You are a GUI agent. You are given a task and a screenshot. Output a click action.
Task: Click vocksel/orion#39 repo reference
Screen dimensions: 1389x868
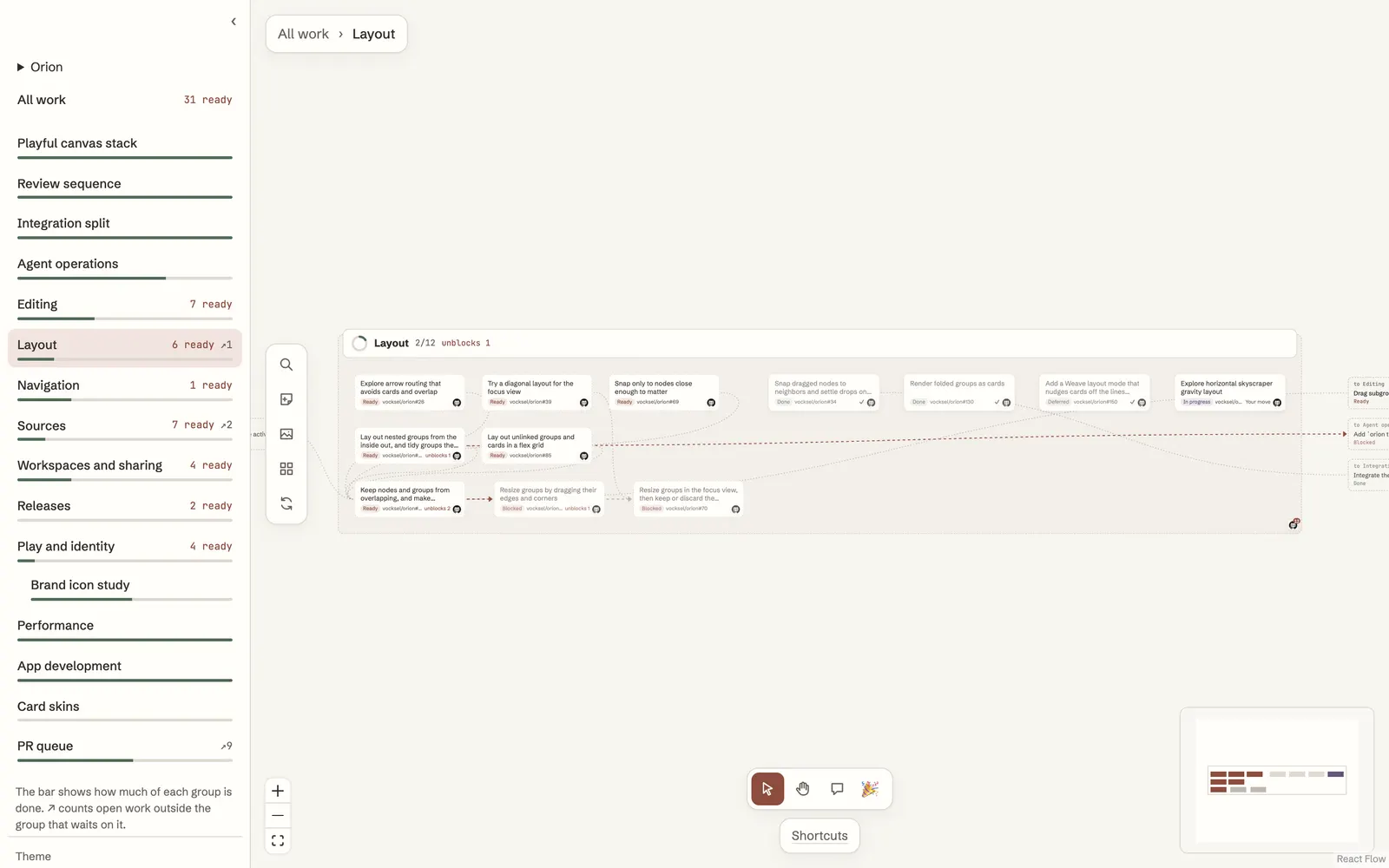[x=530, y=402]
